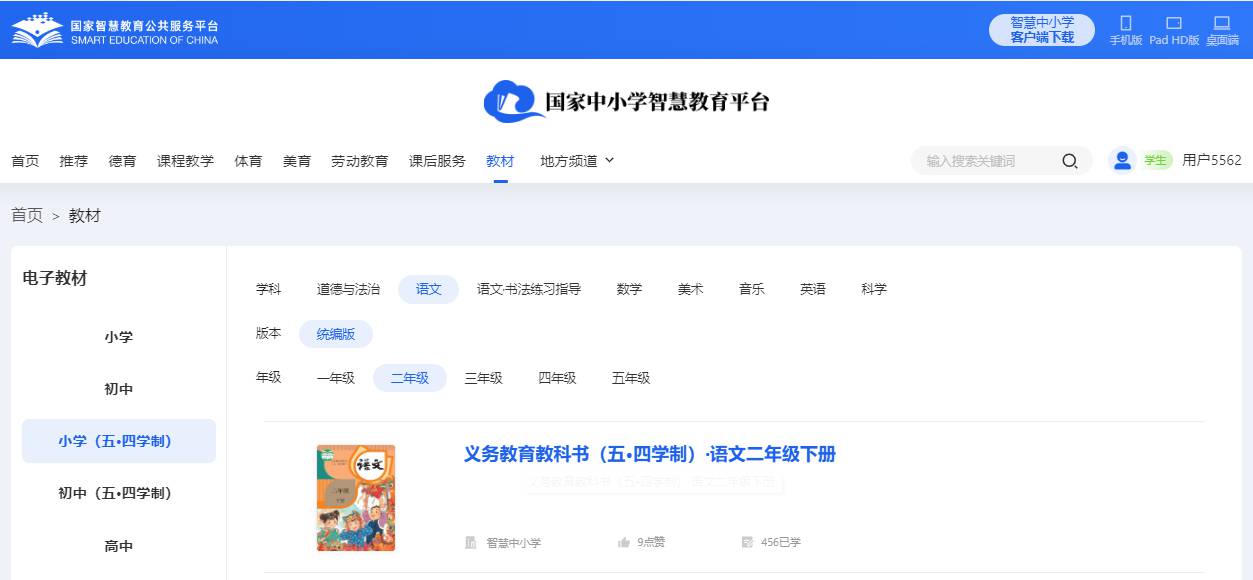Click the search magnifier icon
Image resolution: width=1253 pixels, height=580 pixels.
pyautogui.click(x=1070, y=161)
